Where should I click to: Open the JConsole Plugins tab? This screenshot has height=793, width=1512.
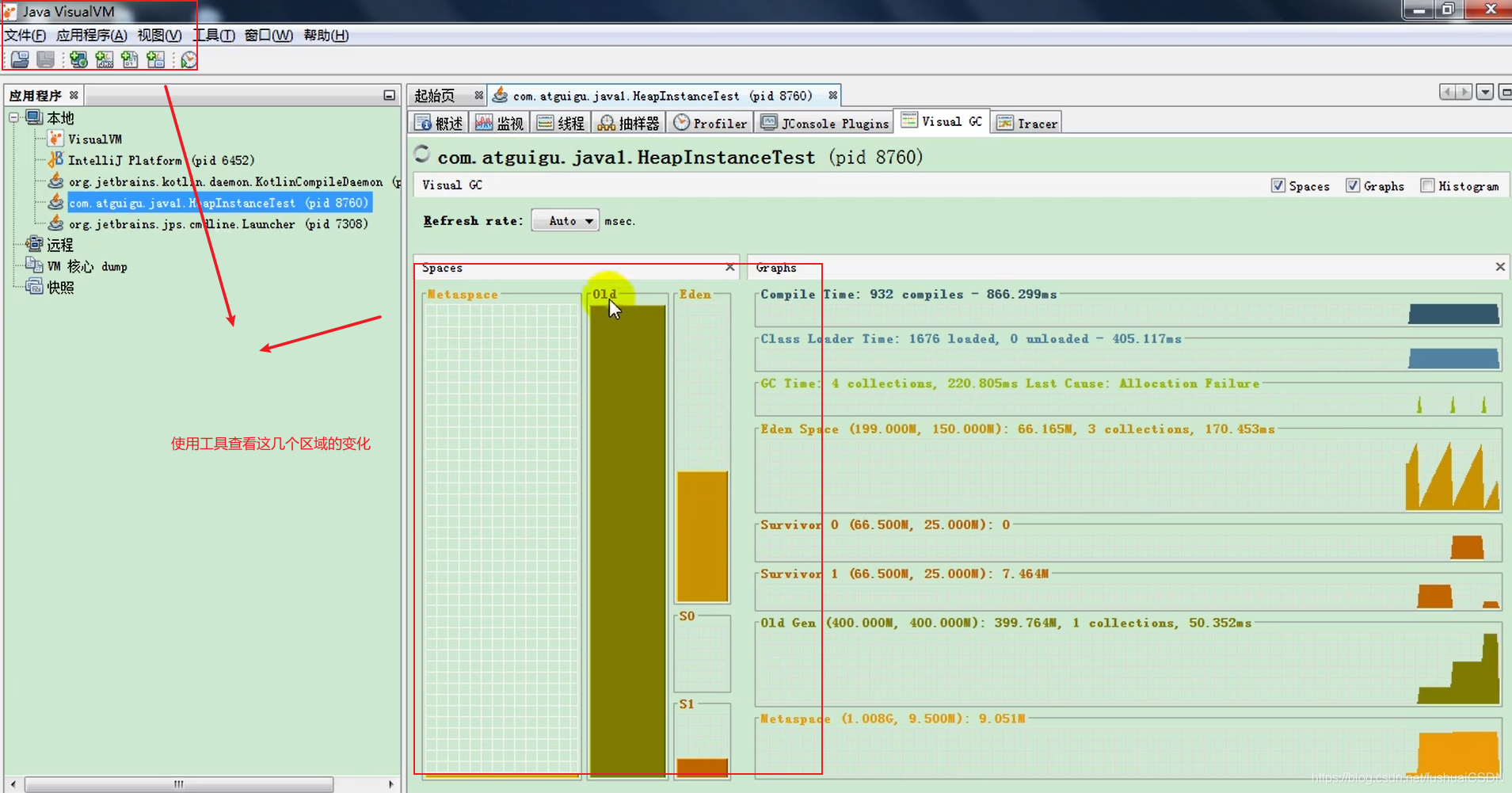(x=825, y=123)
